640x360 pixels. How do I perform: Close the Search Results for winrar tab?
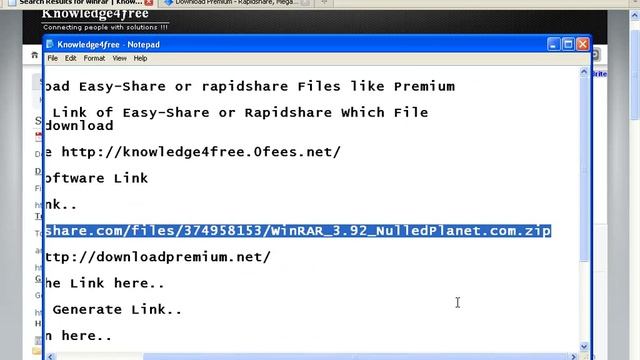[x=149, y=2]
